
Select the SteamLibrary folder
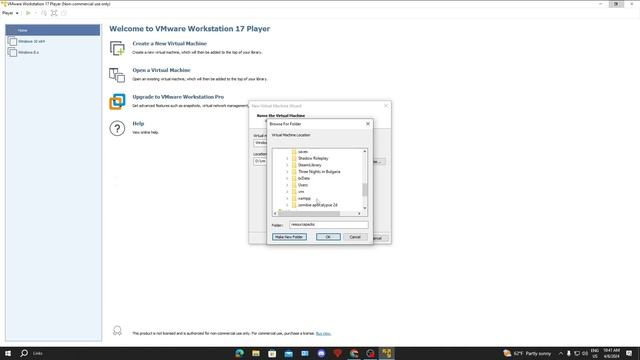tap(309, 165)
